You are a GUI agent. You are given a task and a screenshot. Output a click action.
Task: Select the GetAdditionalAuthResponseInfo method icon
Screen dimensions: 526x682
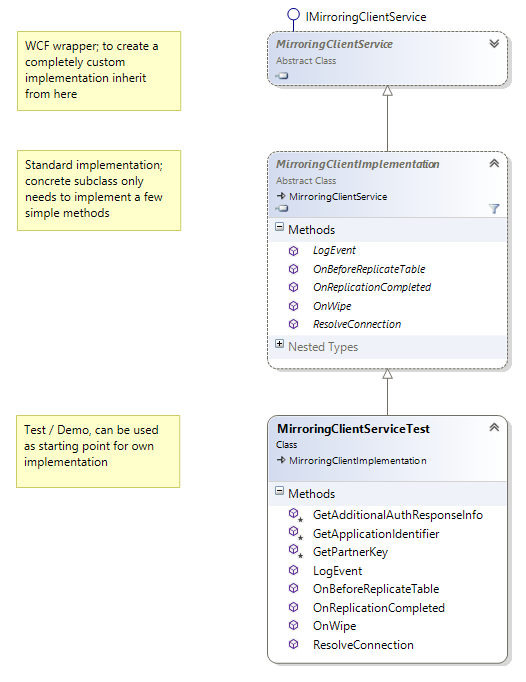(x=295, y=515)
